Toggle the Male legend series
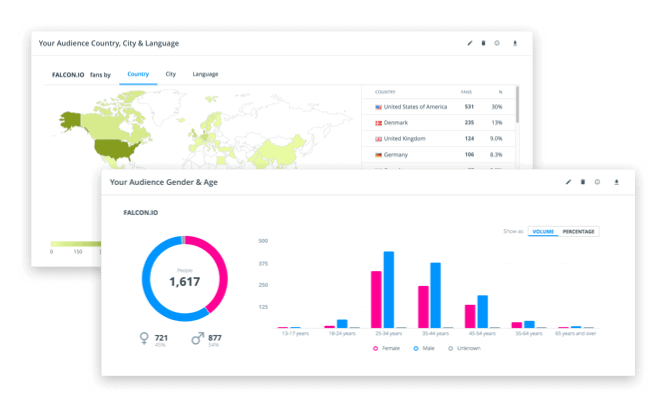Viewport: 654px width, 400px height. pos(424,348)
